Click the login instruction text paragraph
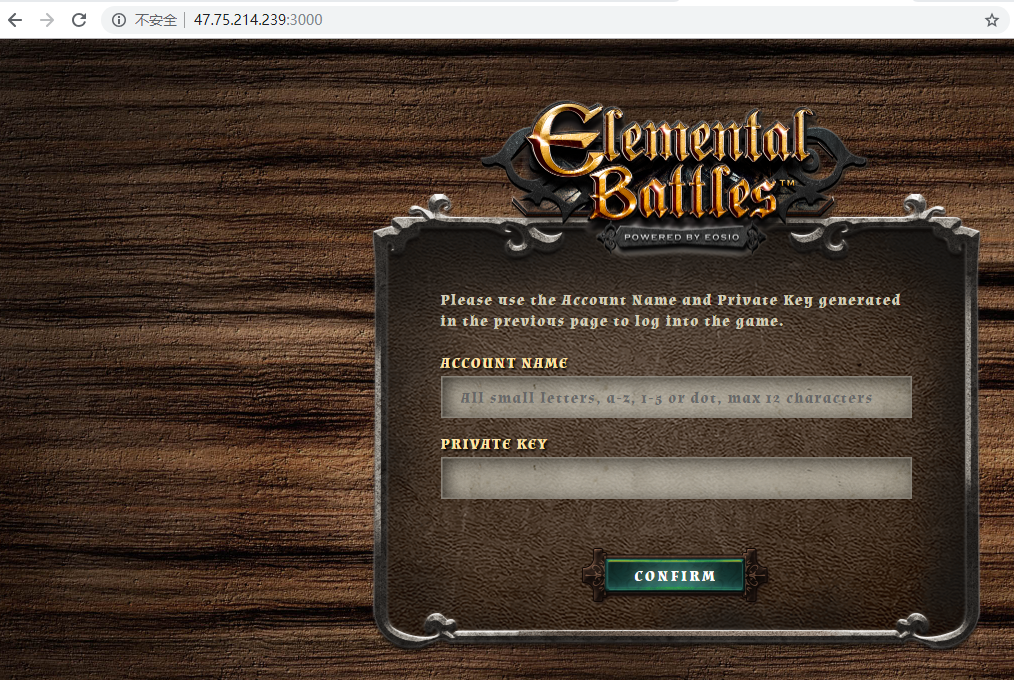Image resolution: width=1014 pixels, height=680 pixels. pyautogui.click(x=670, y=310)
